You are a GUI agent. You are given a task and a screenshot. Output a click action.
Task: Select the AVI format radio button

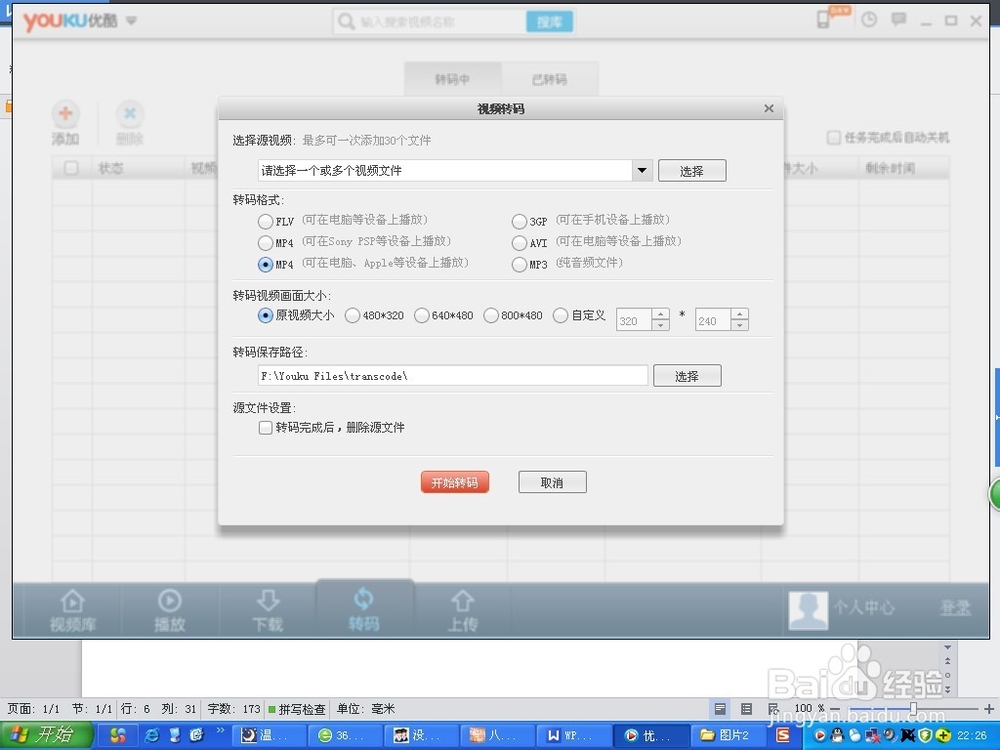519,243
